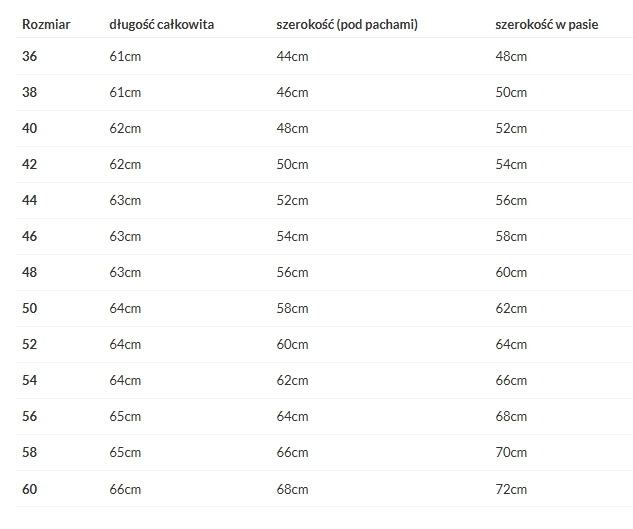Screen dimensions: 633x529
Task: Select size 38 row label
Action: pos(29,92)
